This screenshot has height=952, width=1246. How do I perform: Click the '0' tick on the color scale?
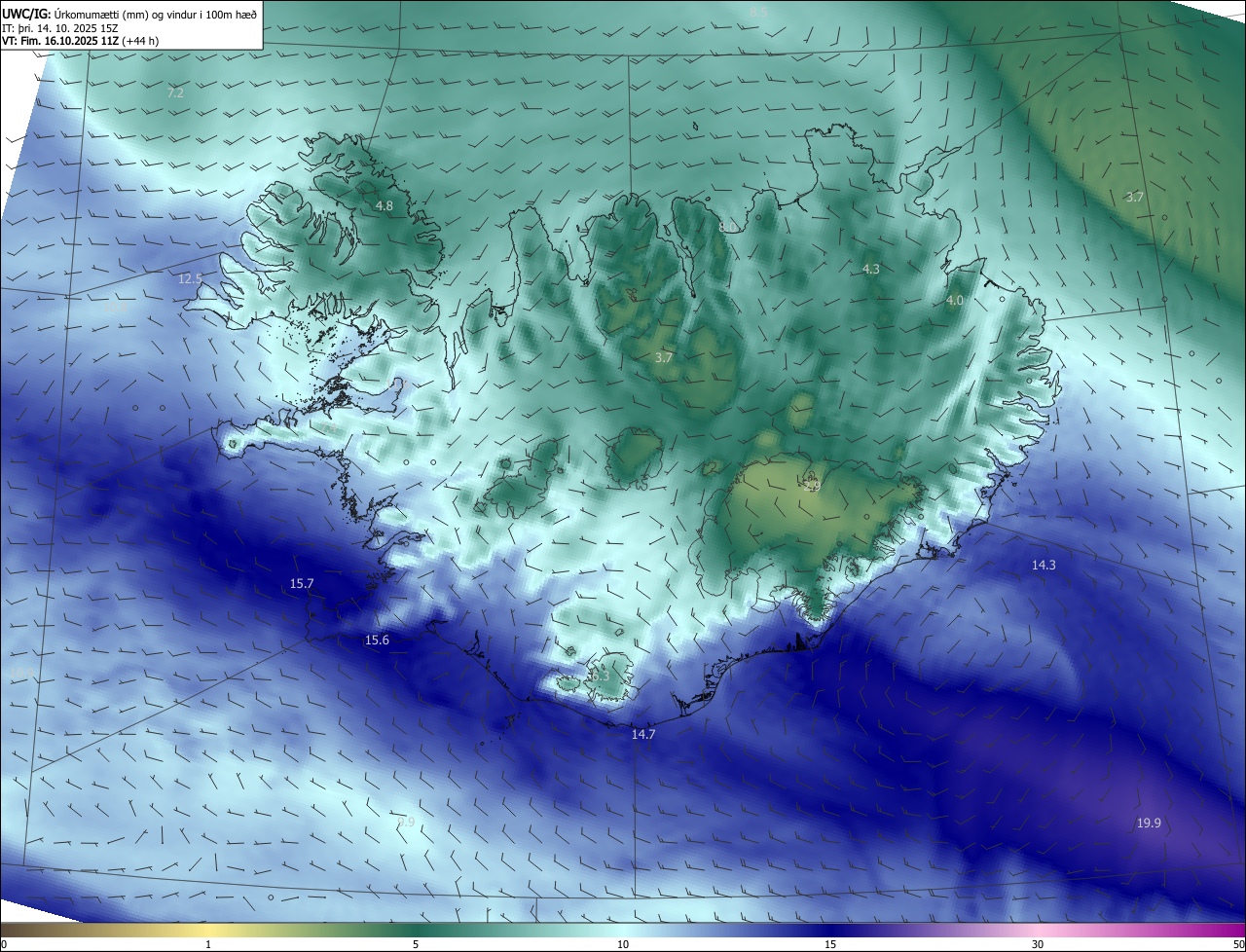tap(4, 944)
